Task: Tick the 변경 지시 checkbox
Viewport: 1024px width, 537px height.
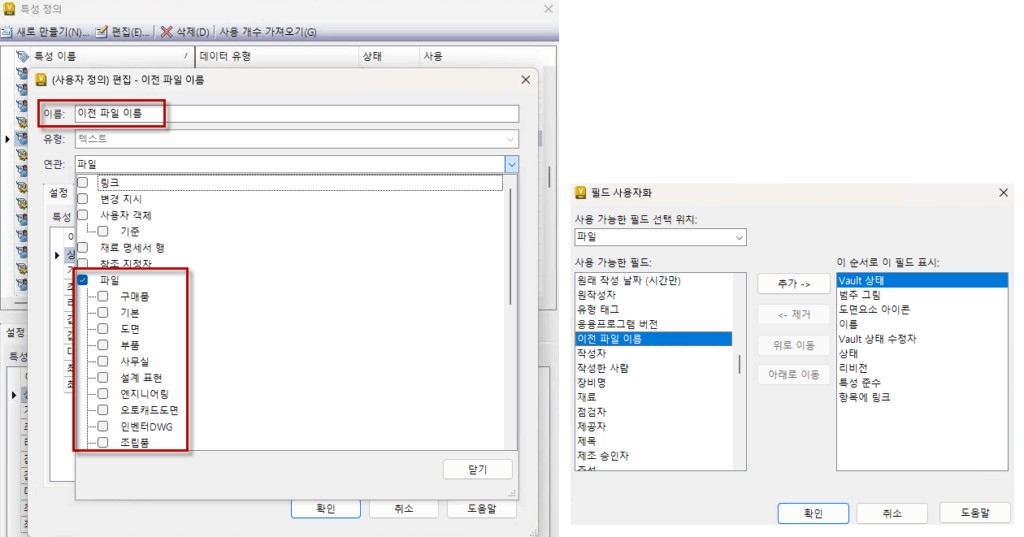Action: [83, 199]
